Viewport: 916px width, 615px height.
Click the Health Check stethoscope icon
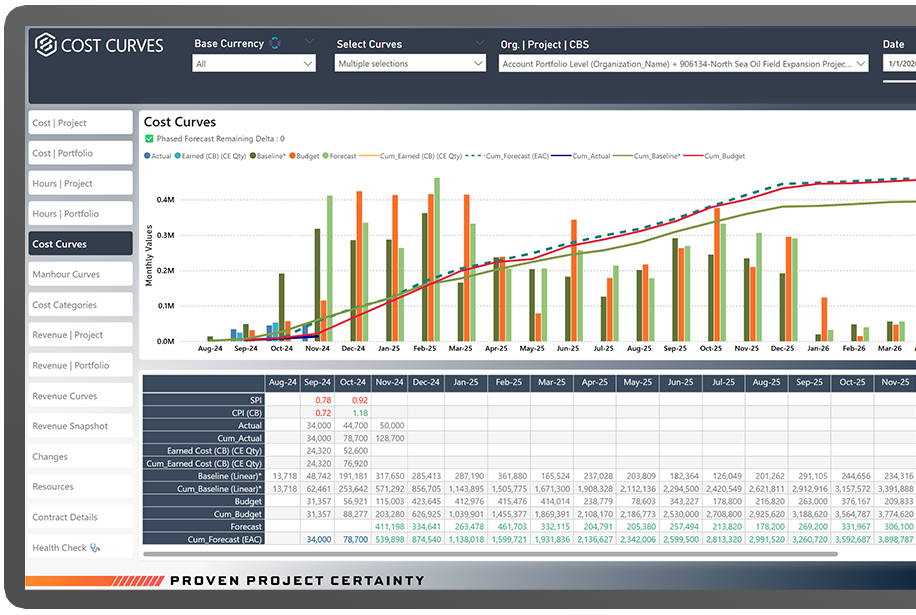click(x=96, y=548)
